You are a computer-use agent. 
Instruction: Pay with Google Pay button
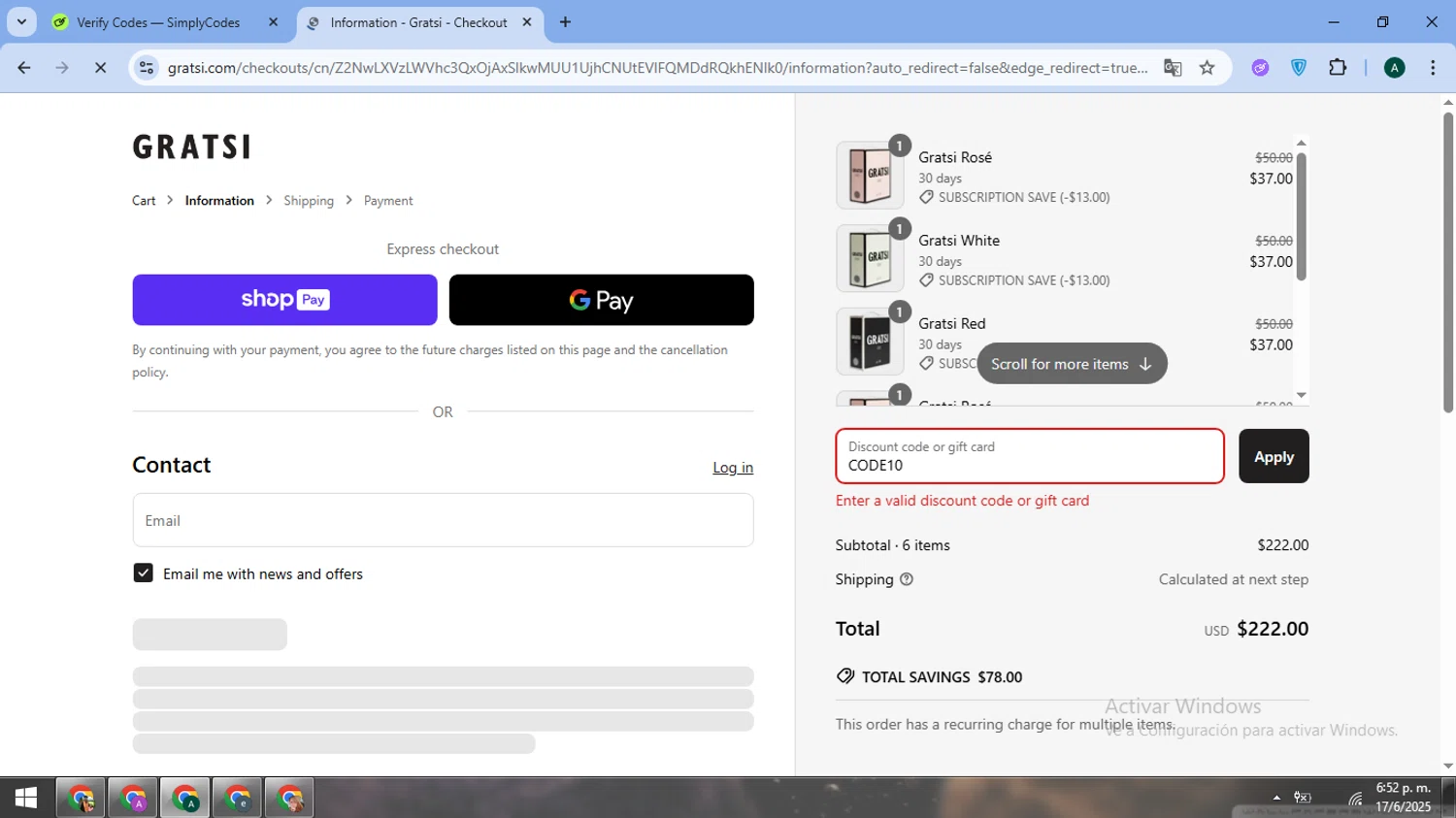point(601,300)
